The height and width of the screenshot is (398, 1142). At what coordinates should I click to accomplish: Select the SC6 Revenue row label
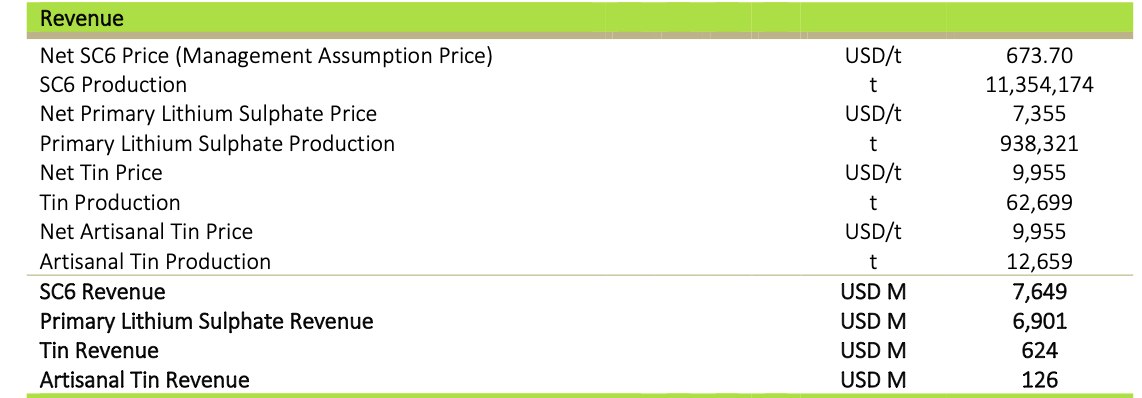point(103,292)
